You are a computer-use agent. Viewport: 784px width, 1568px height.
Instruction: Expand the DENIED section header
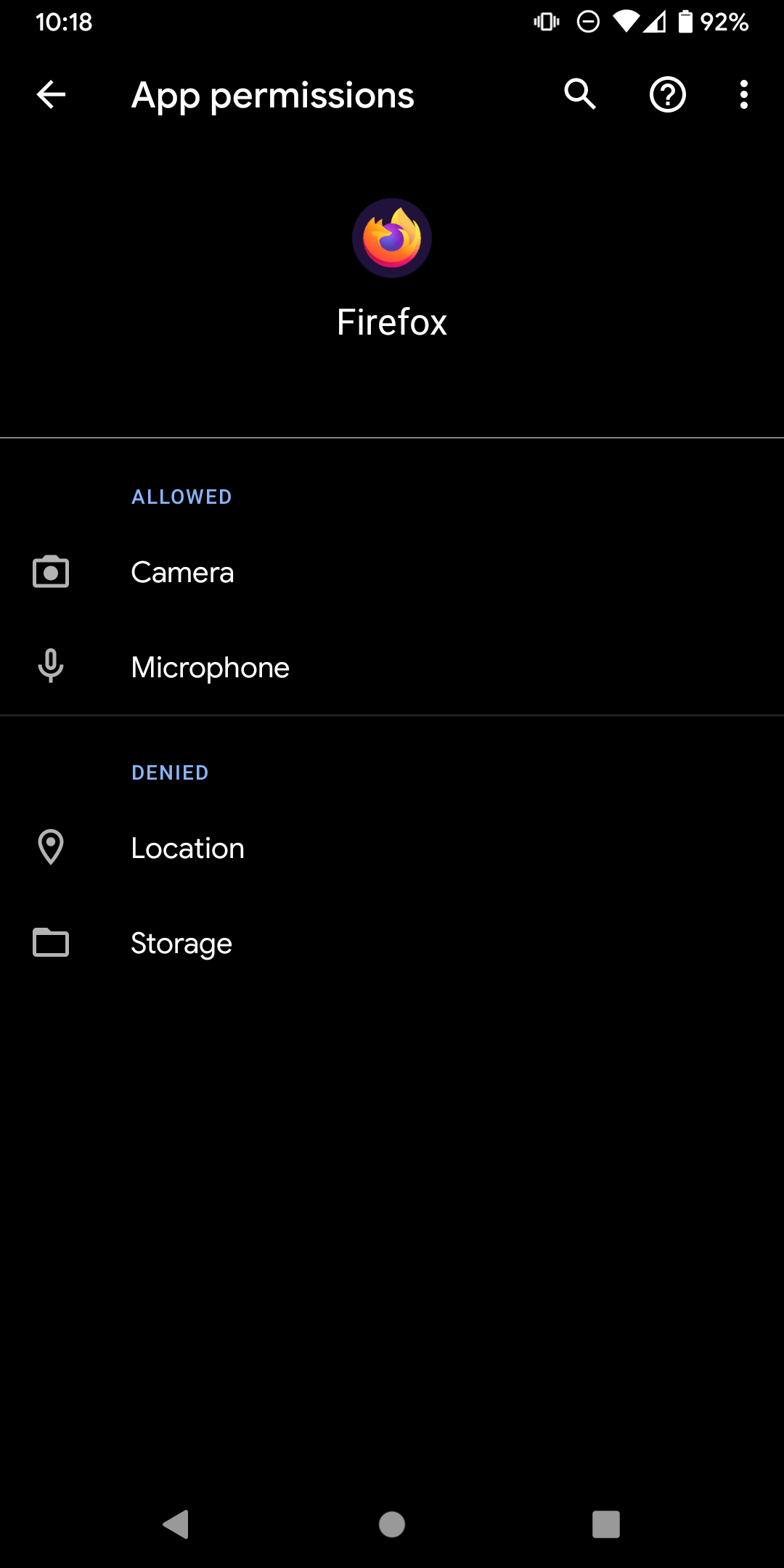pos(170,772)
